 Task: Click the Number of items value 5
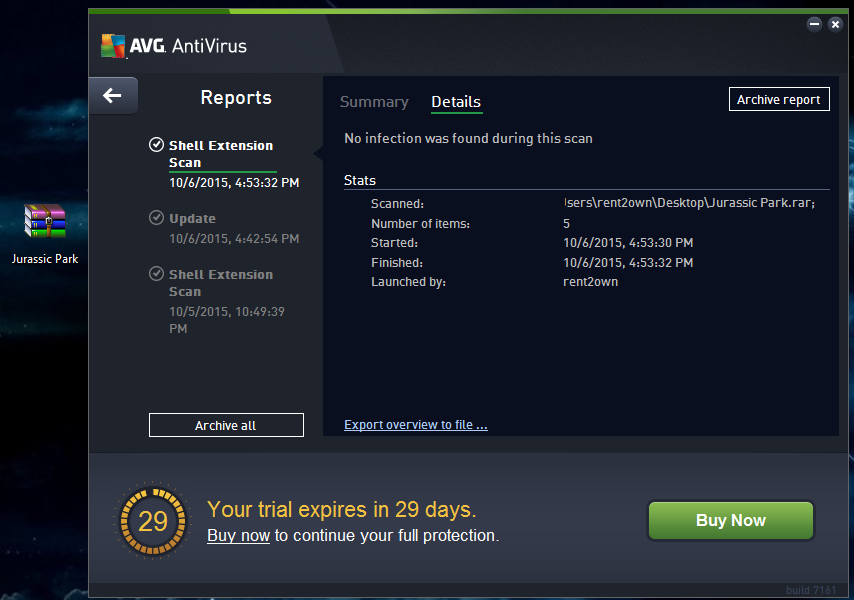[x=566, y=224]
